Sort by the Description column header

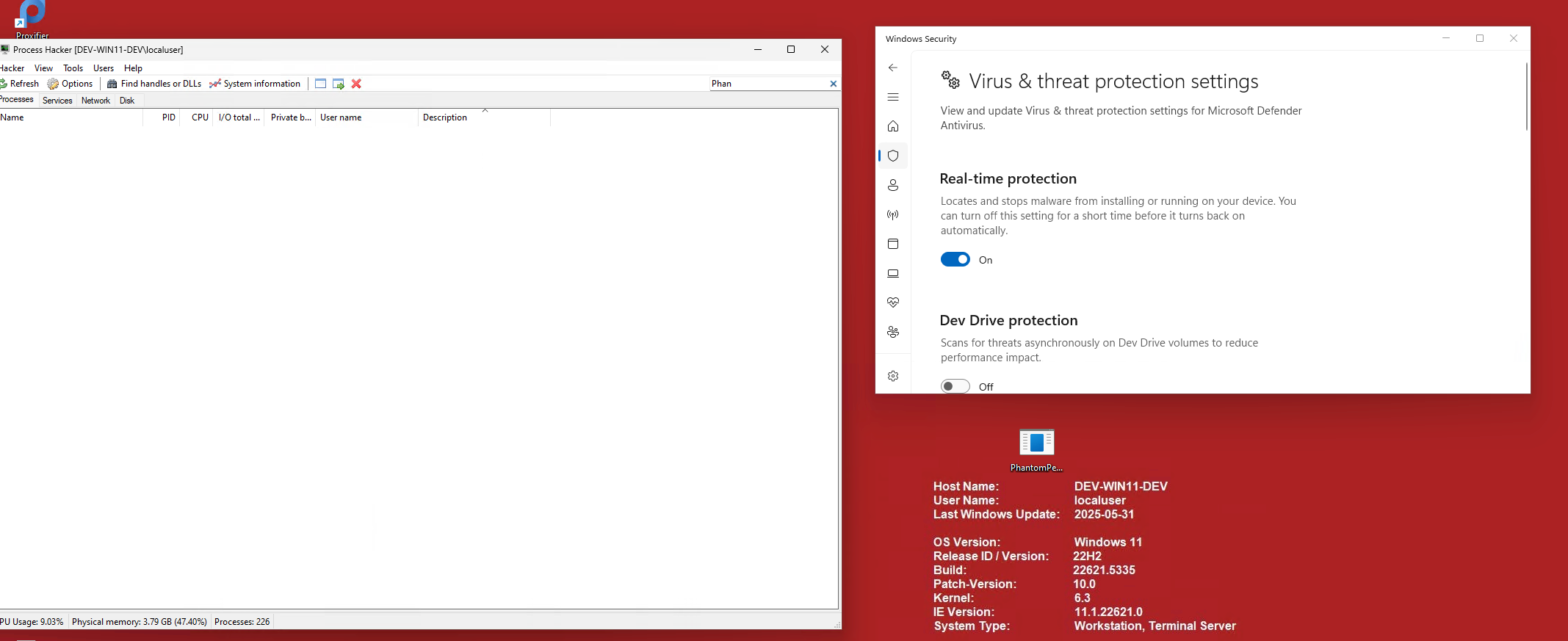click(x=484, y=117)
